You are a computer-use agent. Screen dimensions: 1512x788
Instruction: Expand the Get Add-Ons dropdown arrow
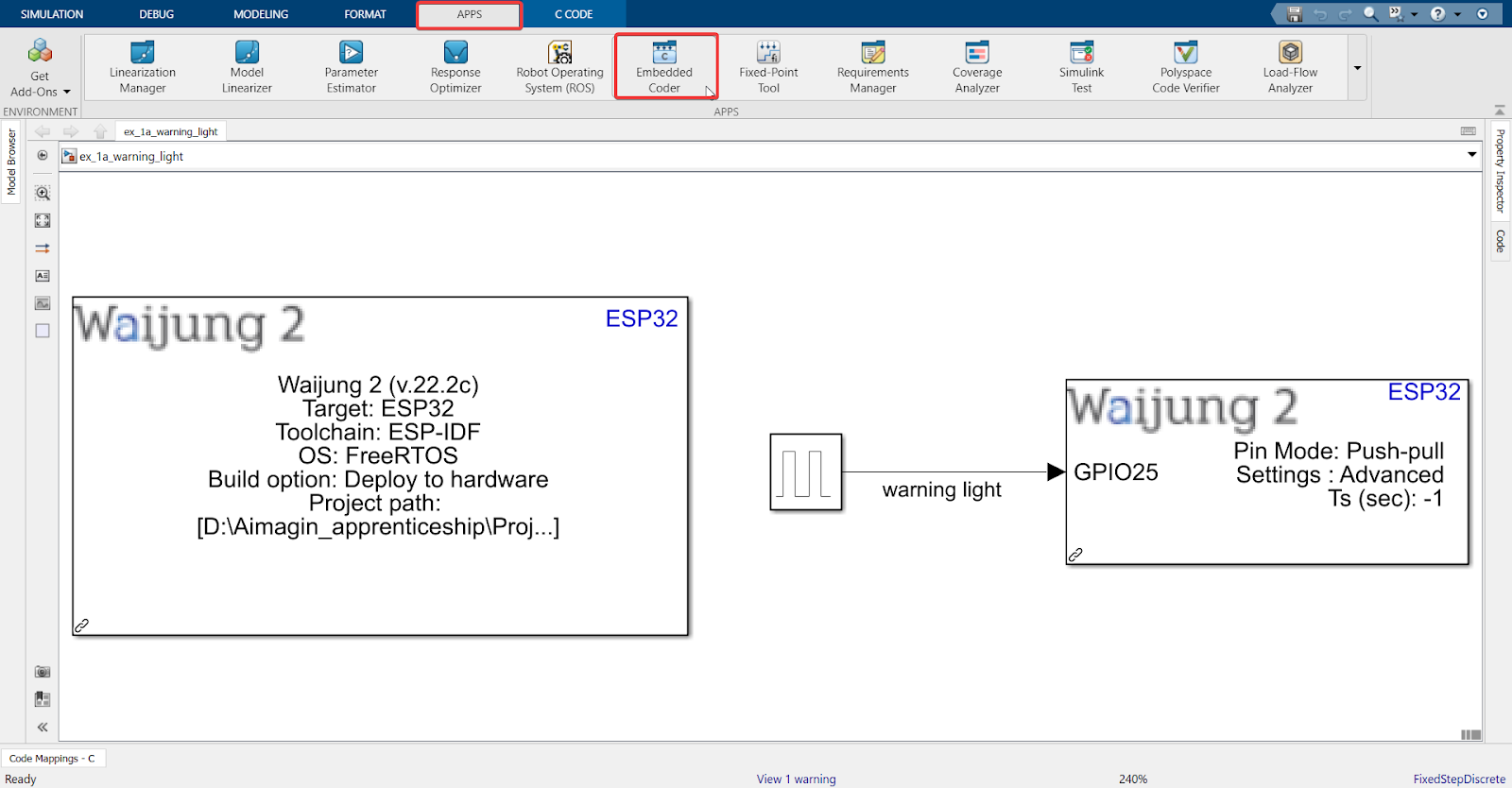click(x=67, y=92)
